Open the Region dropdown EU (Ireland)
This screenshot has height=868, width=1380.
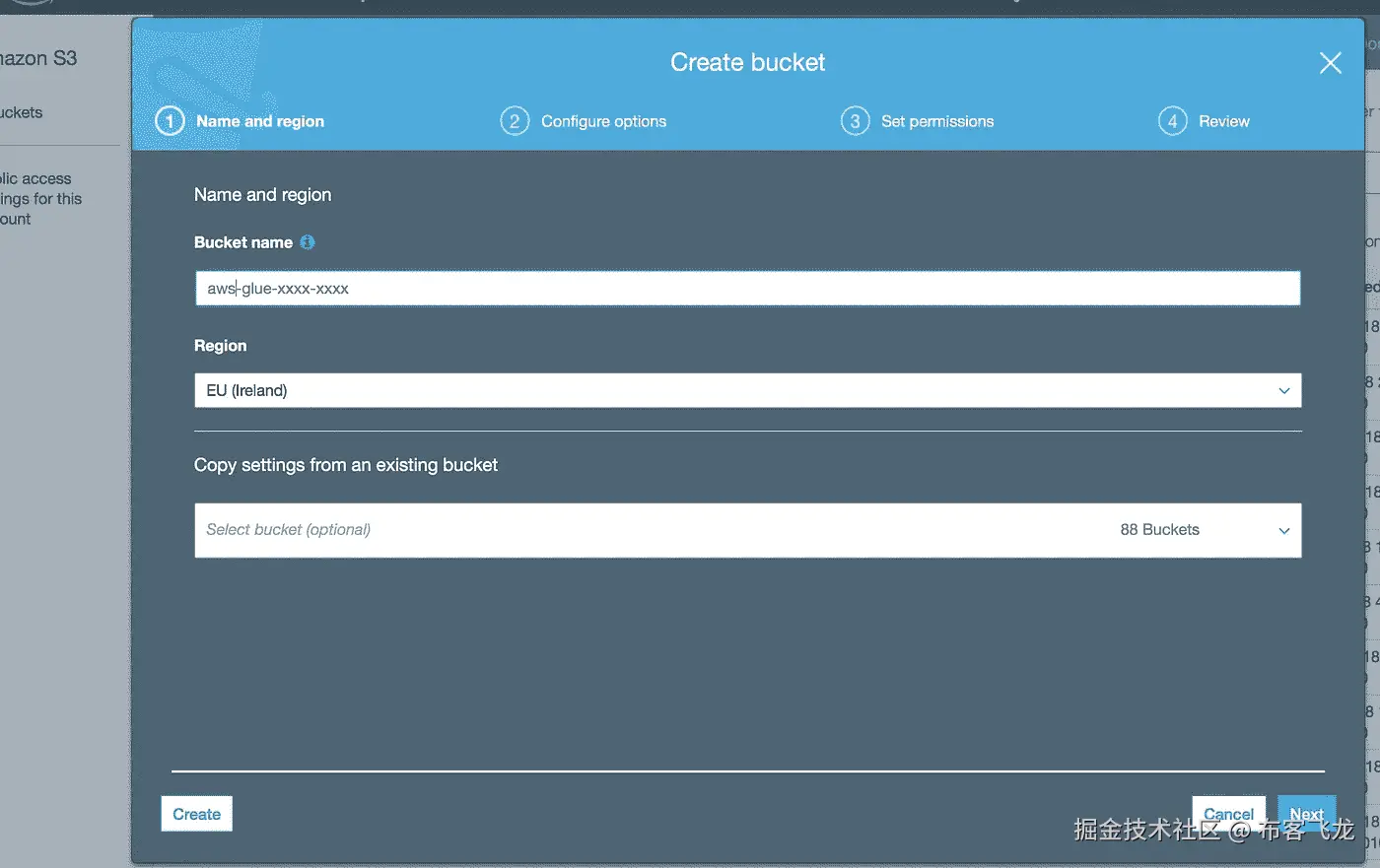[747, 390]
